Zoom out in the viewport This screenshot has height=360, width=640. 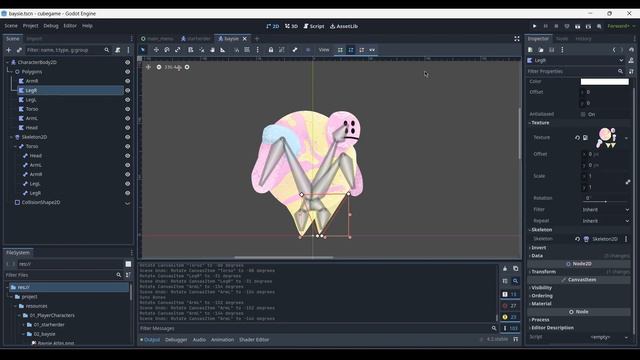(x=159, y=67)
